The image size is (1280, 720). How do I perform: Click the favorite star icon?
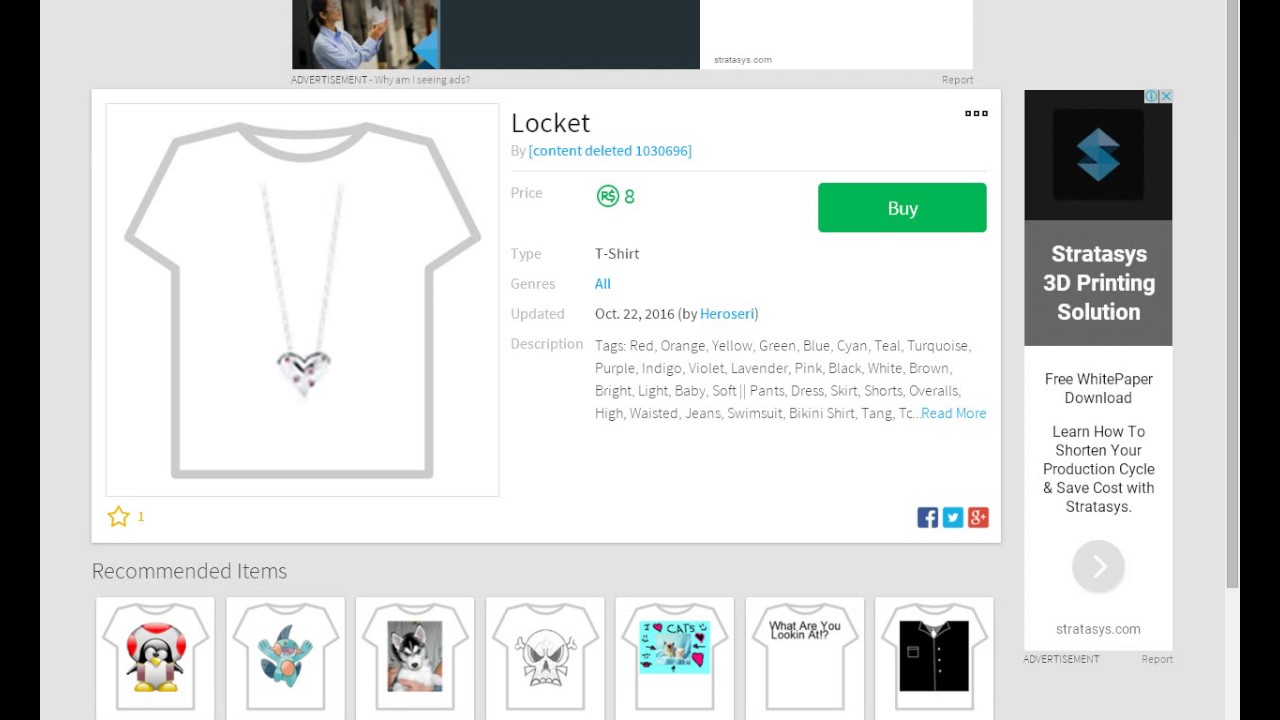coord(119,516)
